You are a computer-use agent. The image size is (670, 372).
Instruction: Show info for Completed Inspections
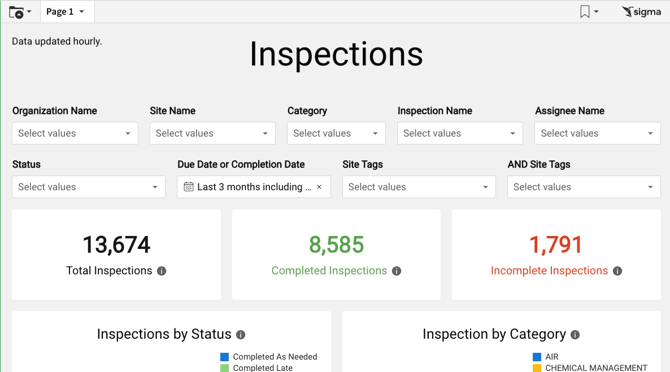point(397,271)
